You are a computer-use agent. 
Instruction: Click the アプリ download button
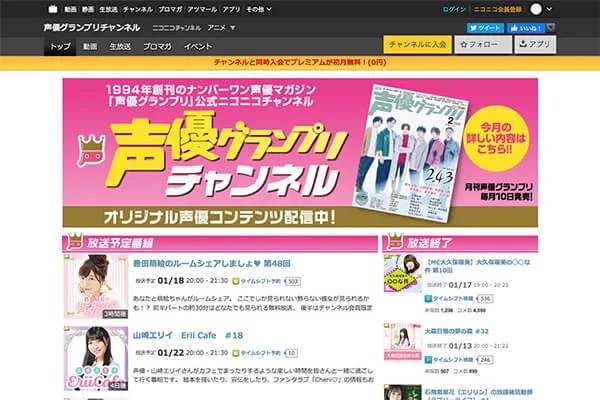[535, 44]
